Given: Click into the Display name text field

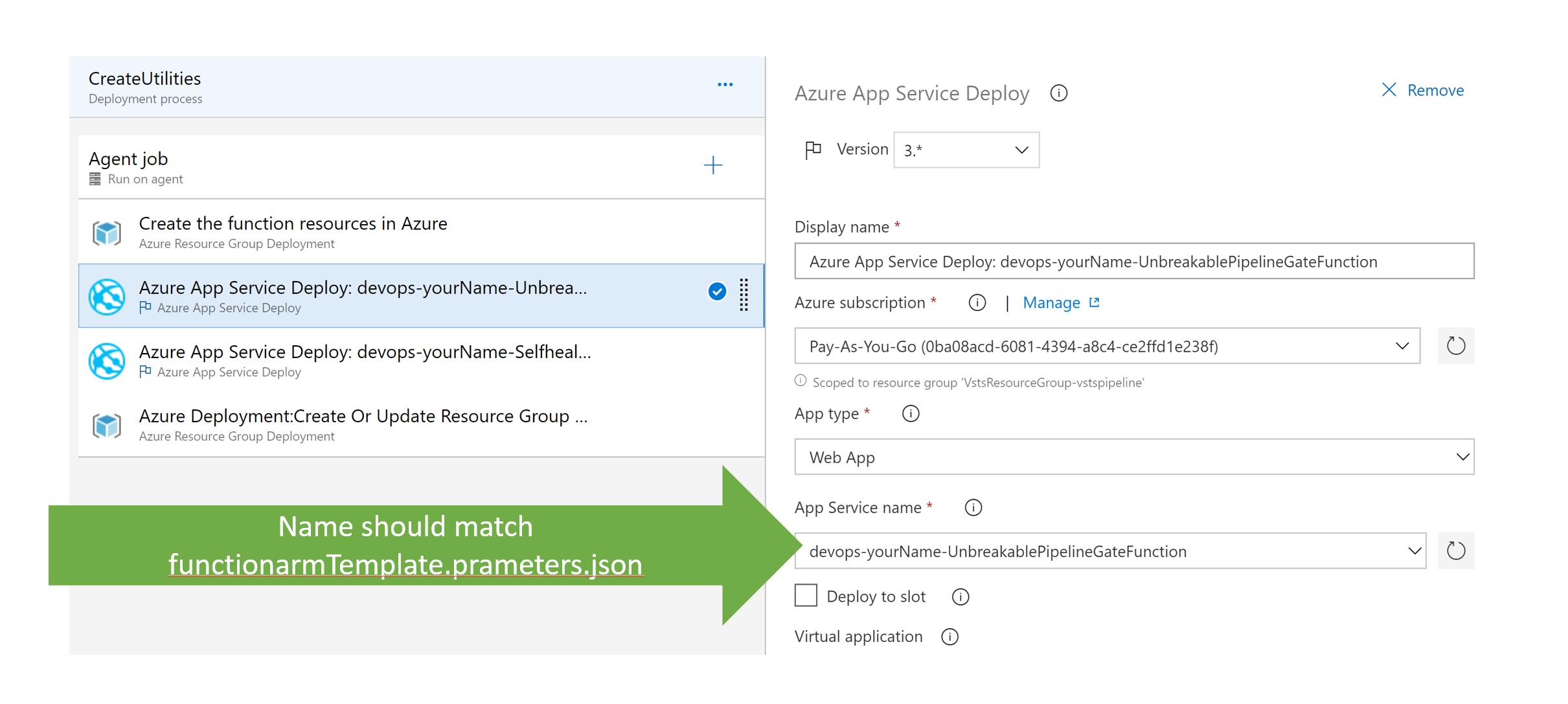Looking at the screenshot, I should click(x=1133, y=262).
